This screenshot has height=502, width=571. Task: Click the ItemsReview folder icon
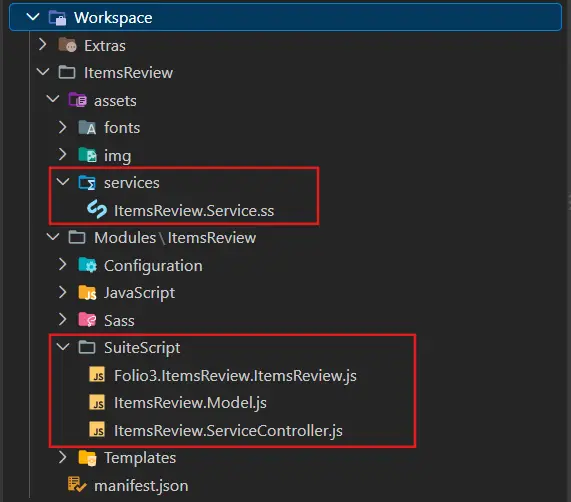pos(67,72)
